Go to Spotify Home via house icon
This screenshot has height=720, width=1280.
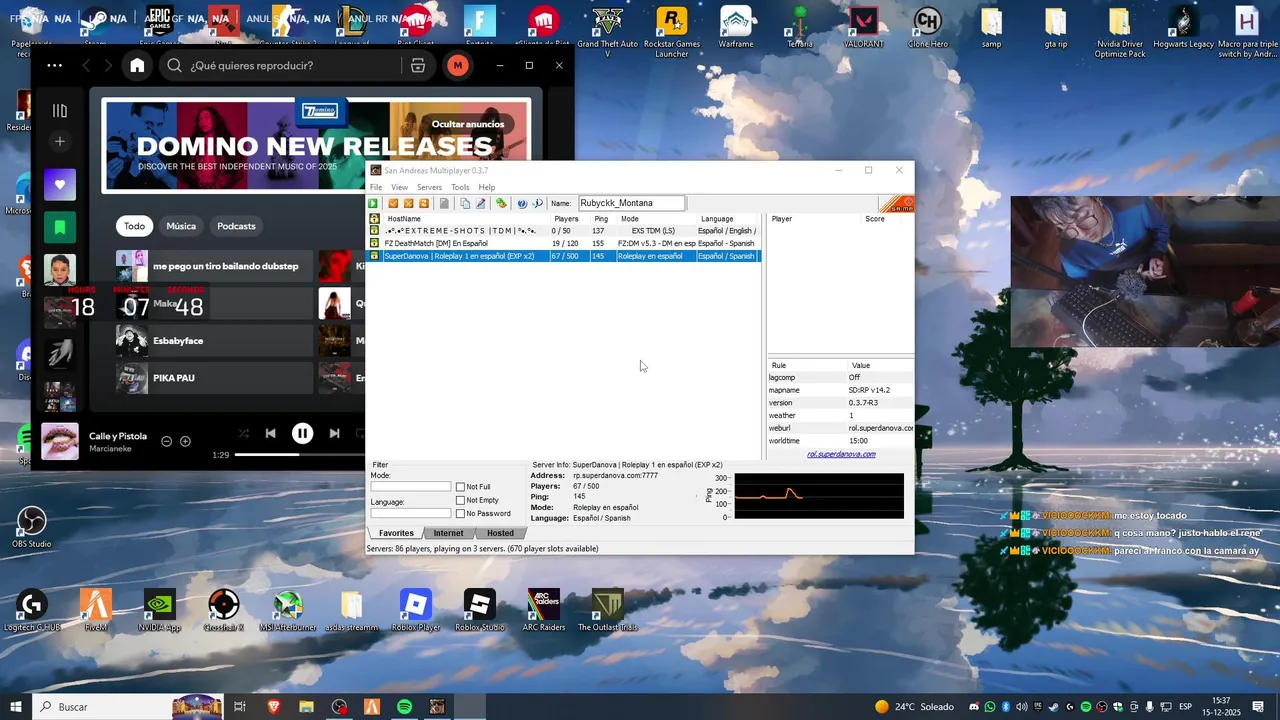click(137, 65)
